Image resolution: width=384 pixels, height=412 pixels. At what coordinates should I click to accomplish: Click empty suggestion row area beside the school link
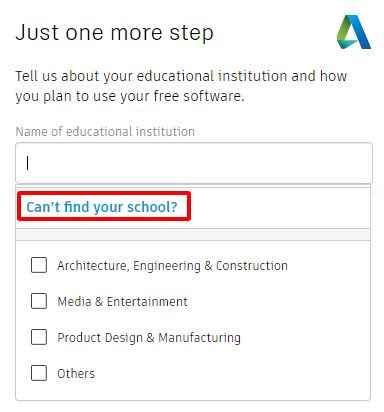(x=280, y=207)
